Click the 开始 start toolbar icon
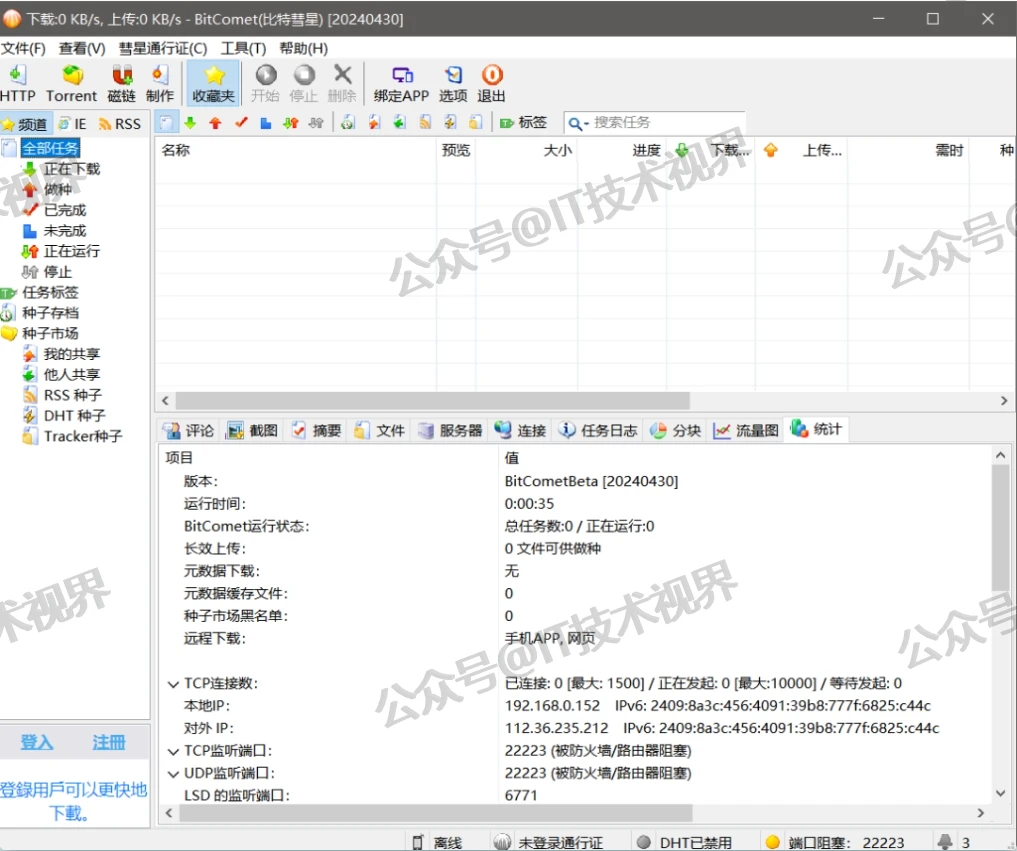This screenshot has height=851, width=1017. pos(265,83)
